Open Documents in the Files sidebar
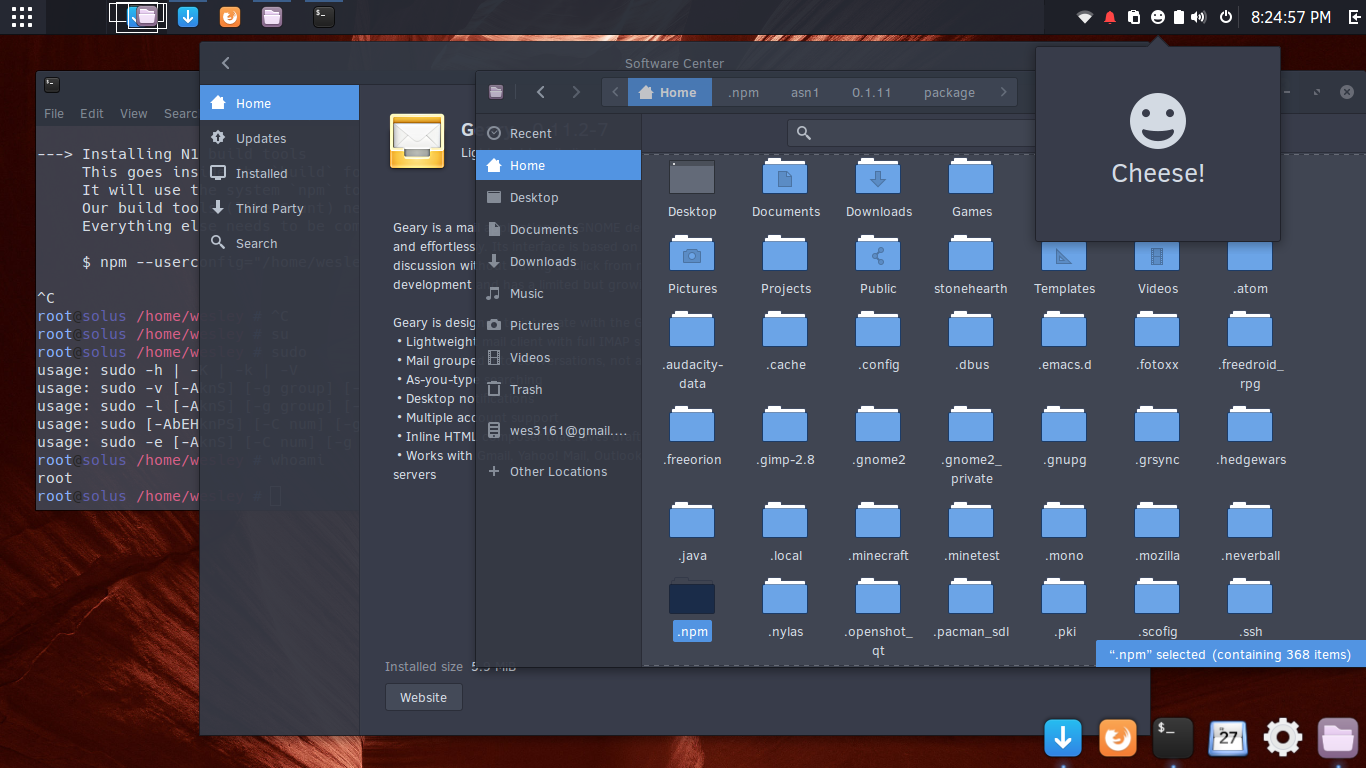This screenshot has height=768, width=1366. point(558,229)
